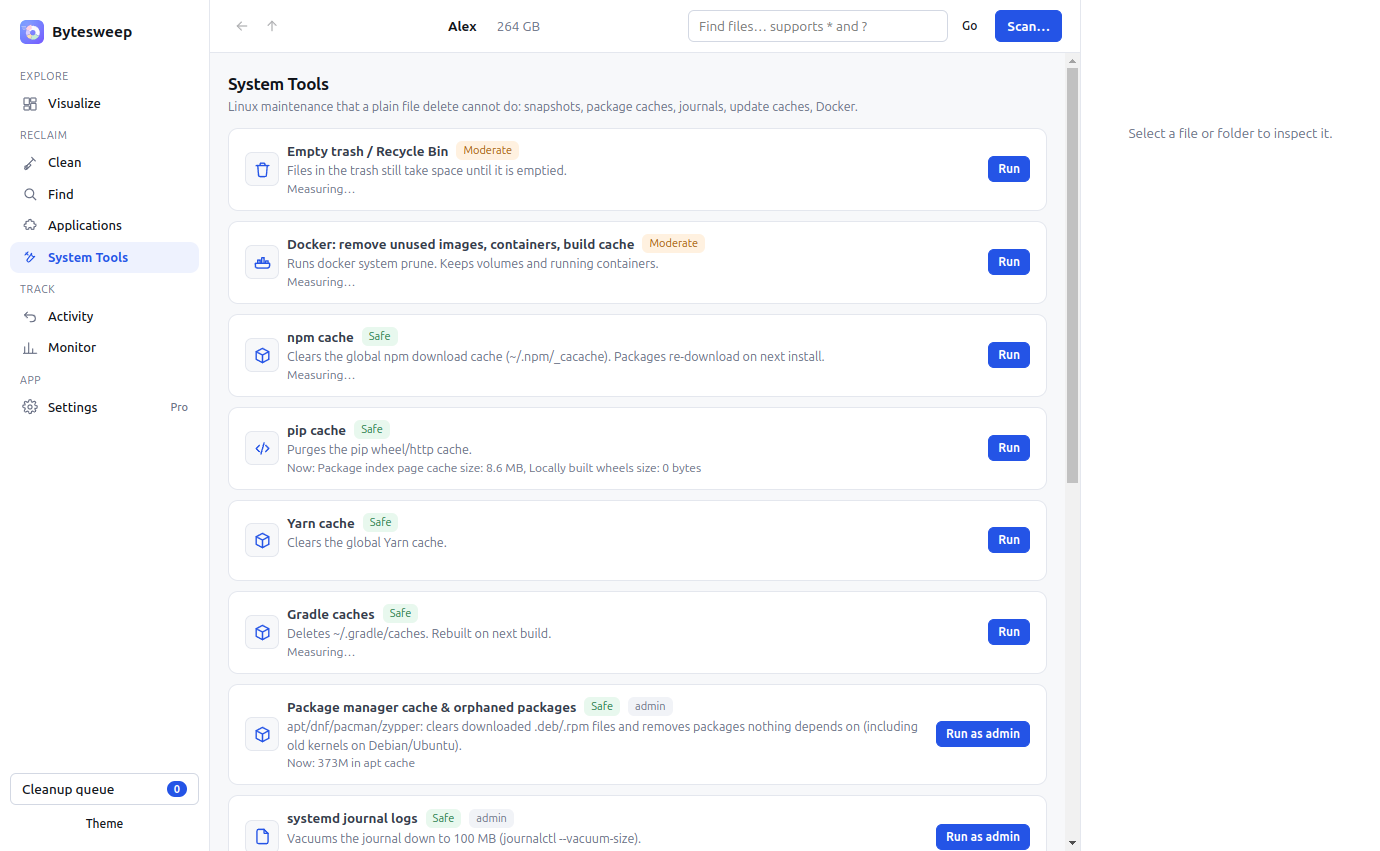The width and height of the screenshot is (1380, 851).
Task: Run the Yarn cache cleanup
Action: click(1009, 540)
